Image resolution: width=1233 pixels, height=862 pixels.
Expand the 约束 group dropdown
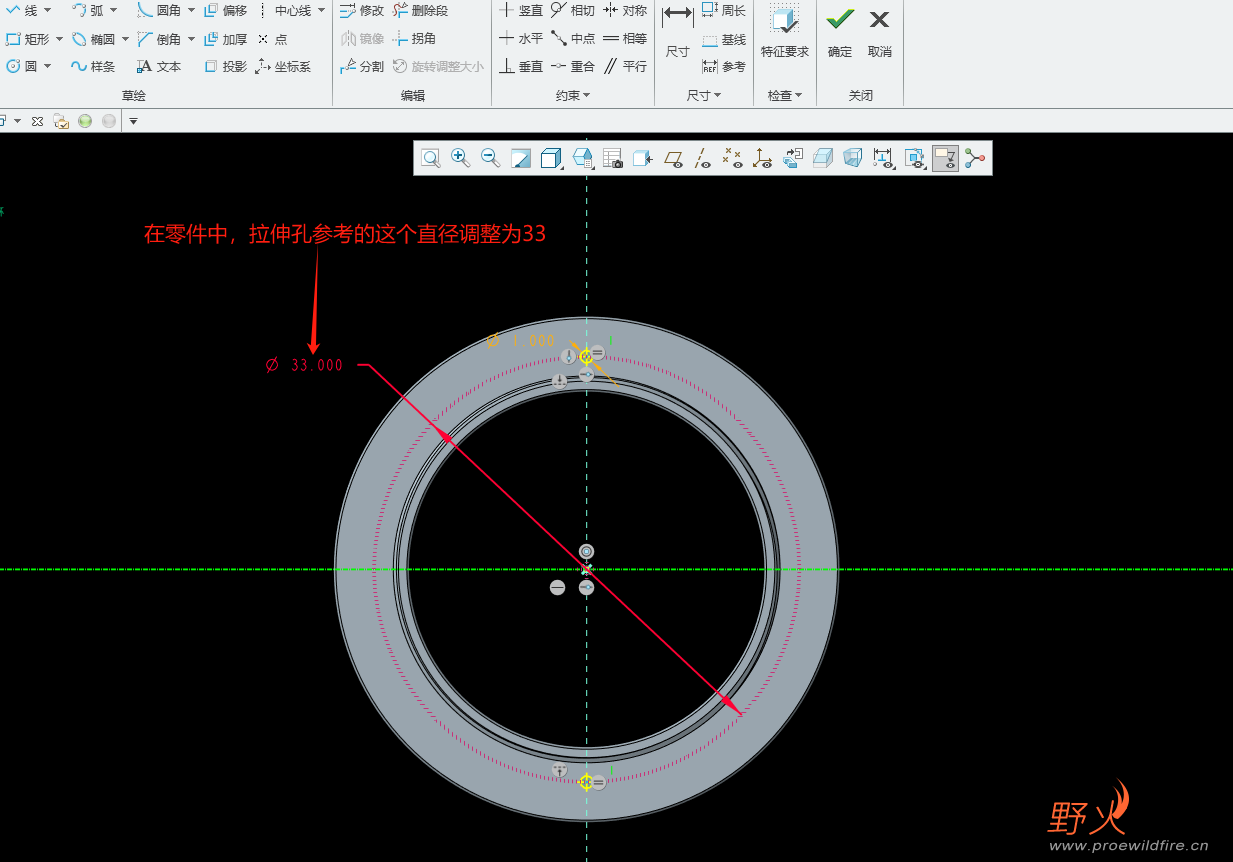tap(573, 95)
